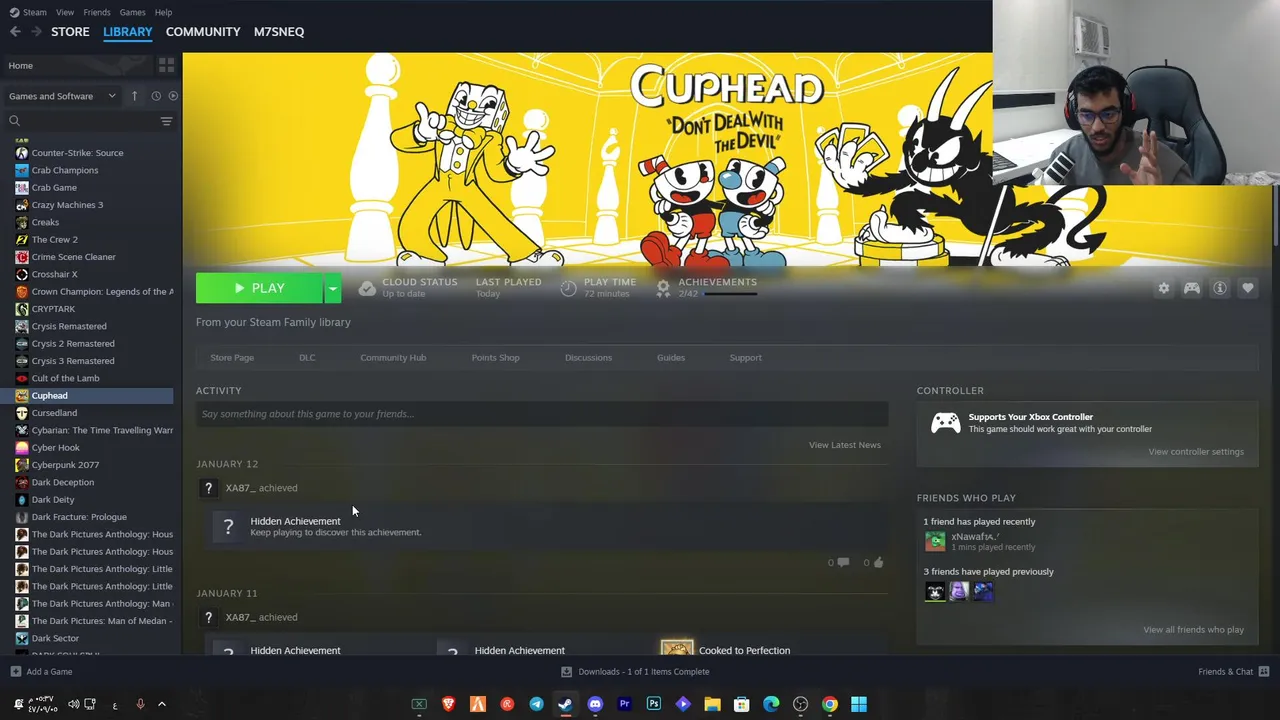Click Cooked to Perfection achievement icon
This screenshot has height=720, width=1280.
pos(677,648)
